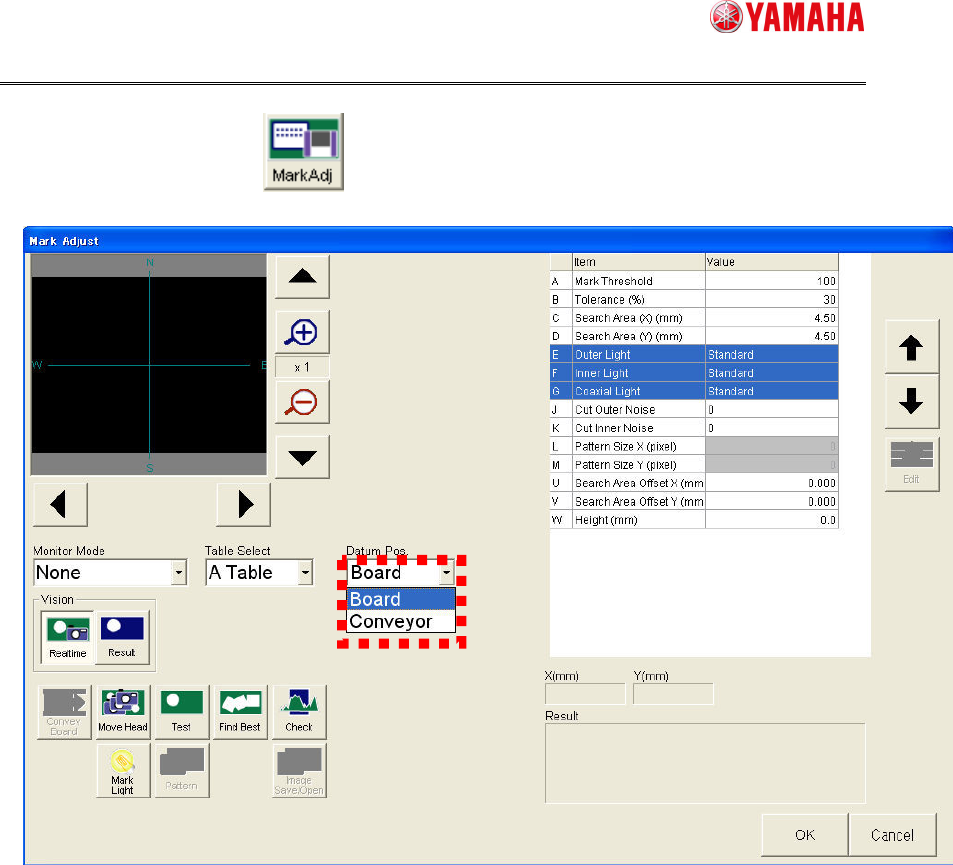The width and height of the screenshot is (953, 865).
Task: Collapse the Datum Pos dropdown arrow
Action: tap(446, 573)
